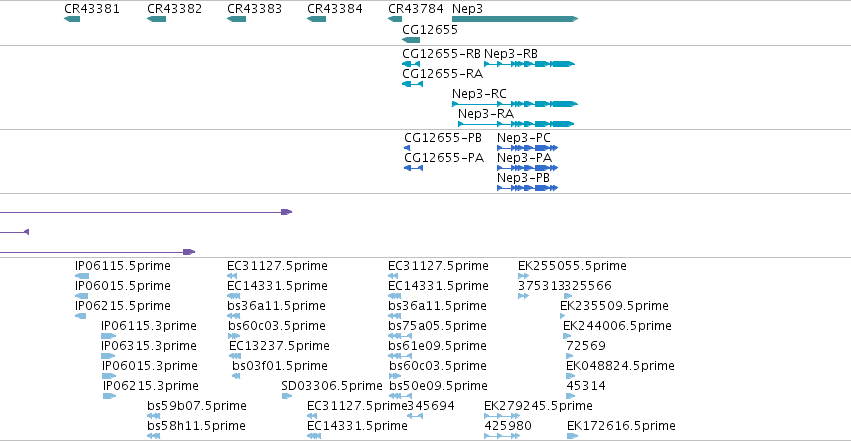
Task: Select the IP06115.3prime feature
Action: click(109, 336)
